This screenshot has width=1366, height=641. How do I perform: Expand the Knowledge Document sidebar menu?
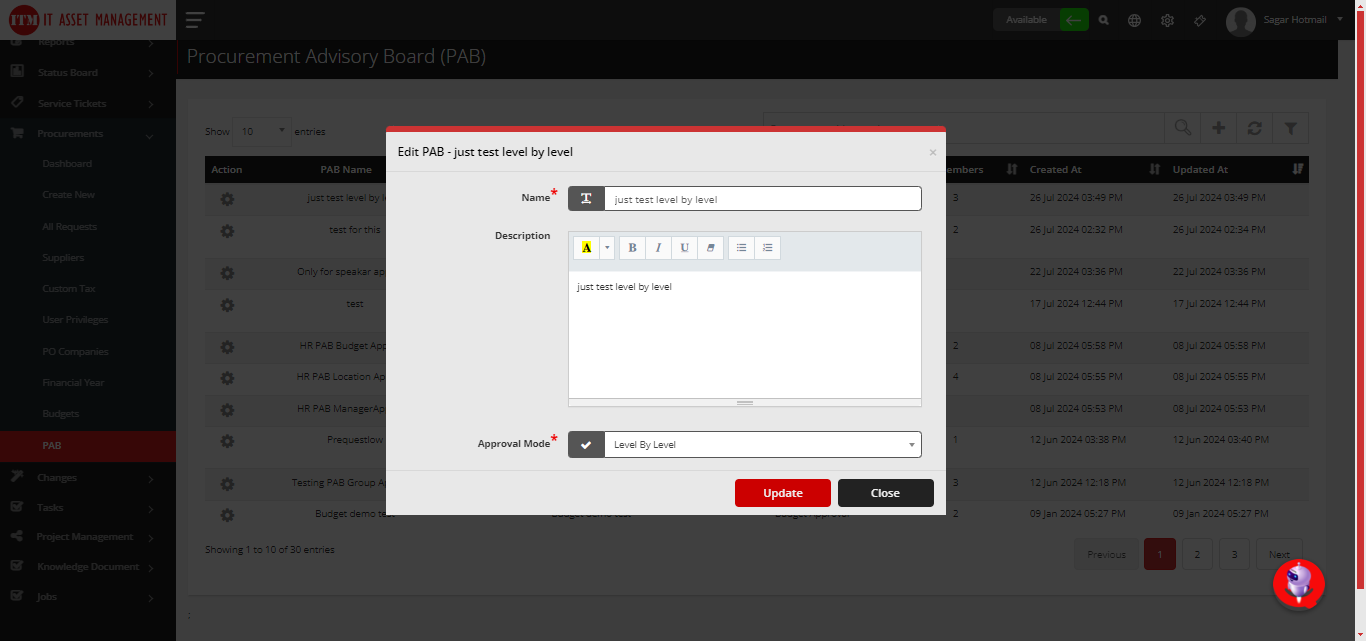coord(88,567)
